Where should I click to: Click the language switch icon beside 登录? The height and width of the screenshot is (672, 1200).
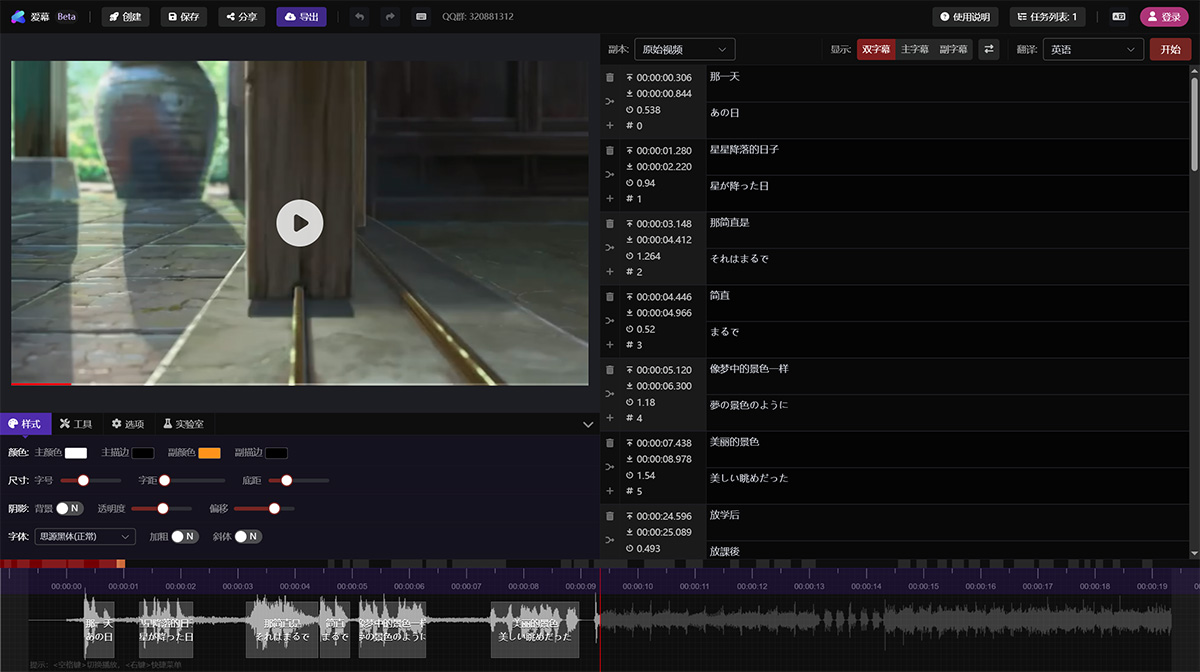tap(1118, 17)
